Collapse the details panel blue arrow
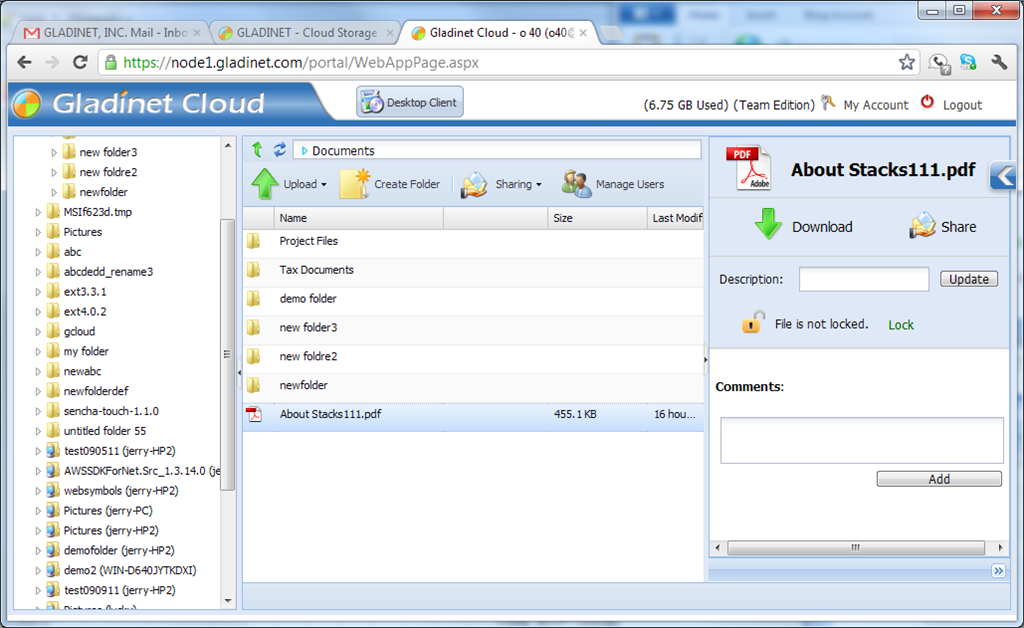The height and width of the screenshot is (628, 1024). click(1003, 176)
